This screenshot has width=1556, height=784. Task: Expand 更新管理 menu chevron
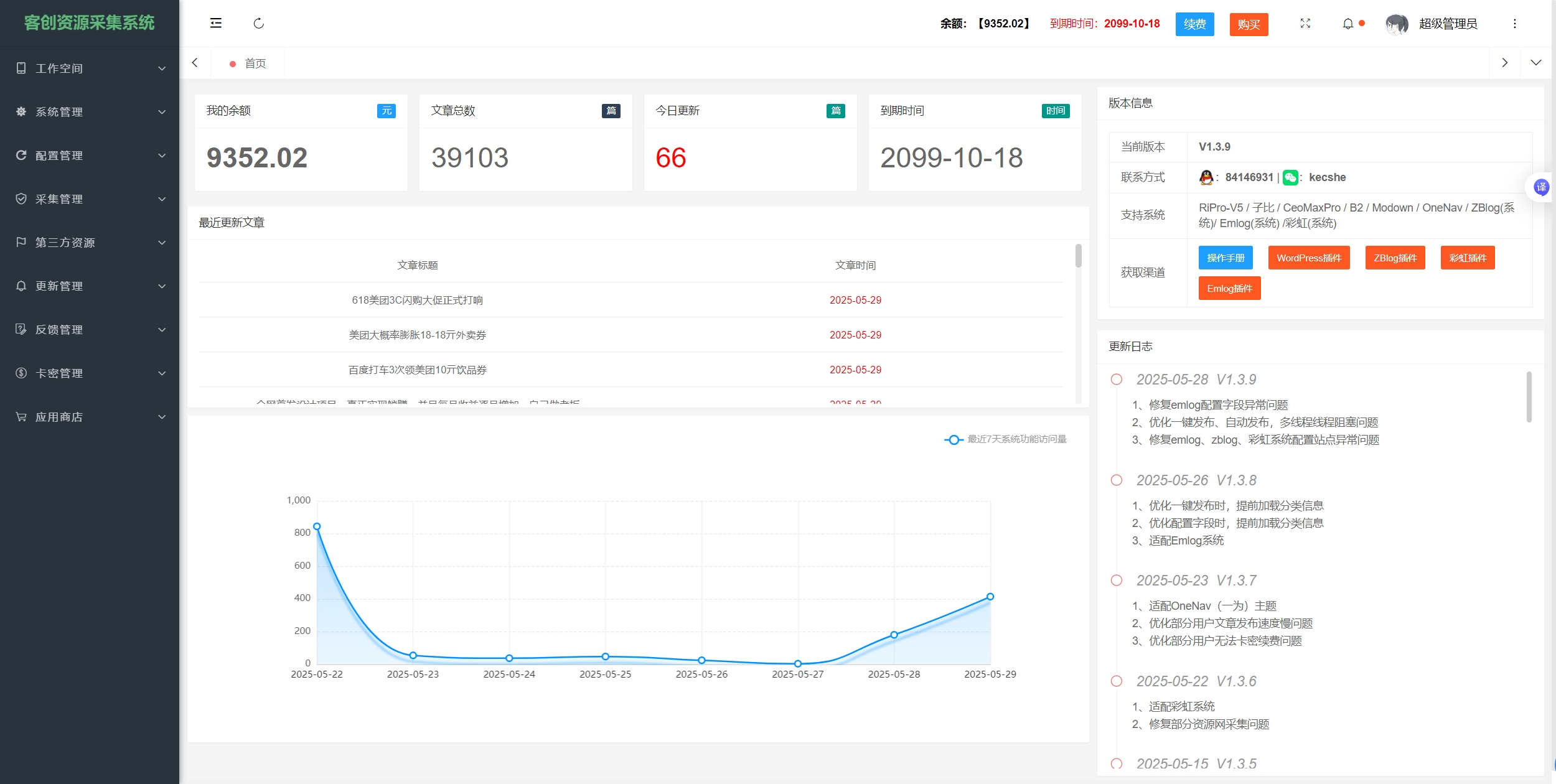(162, 286)
